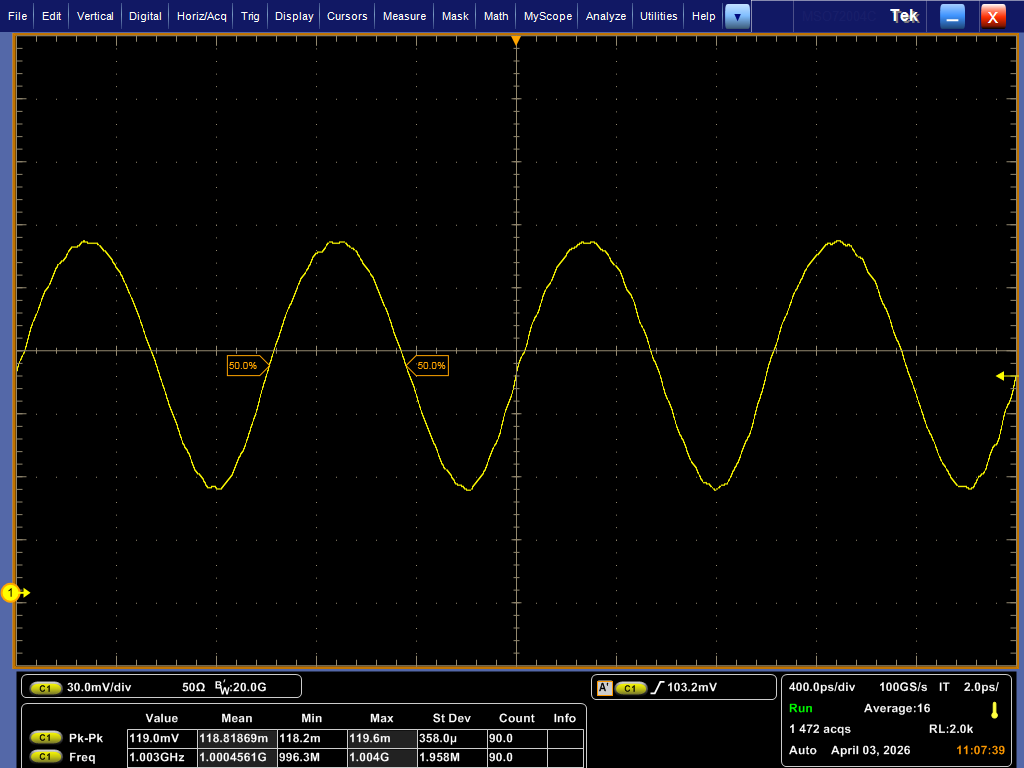Click the C1 trigger source badge
The height and width of the screenshot is (768, 1024).
pyautogui.click(x=630, y=688)
